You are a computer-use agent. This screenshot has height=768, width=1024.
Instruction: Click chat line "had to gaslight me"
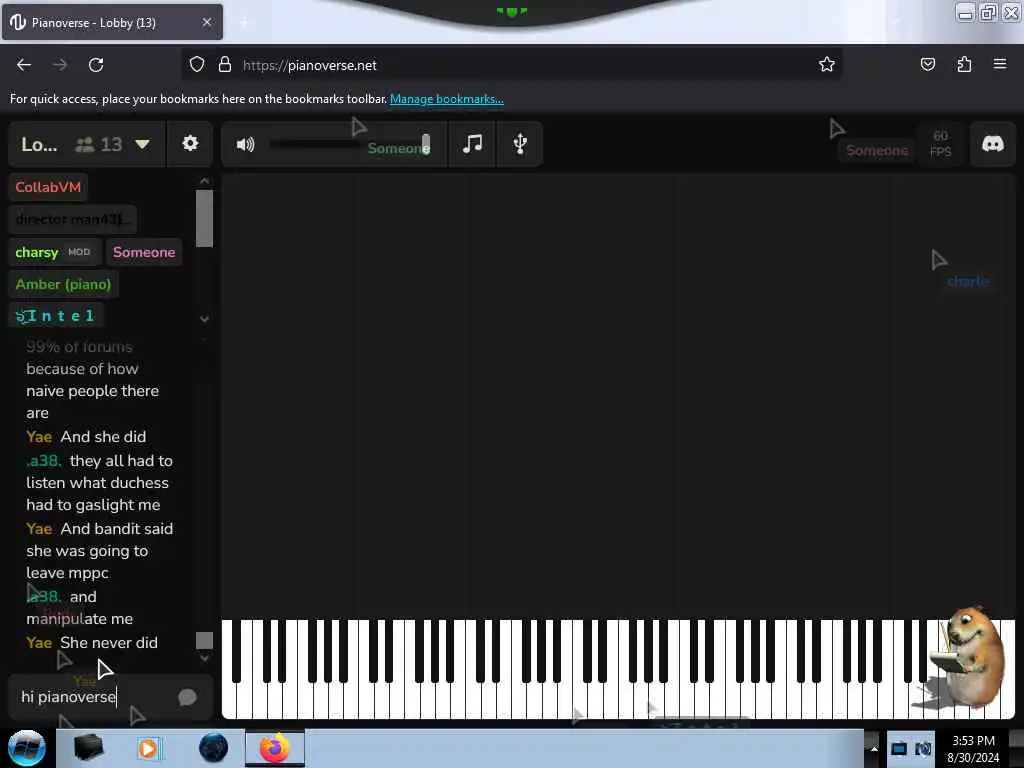tap(93, 505)
